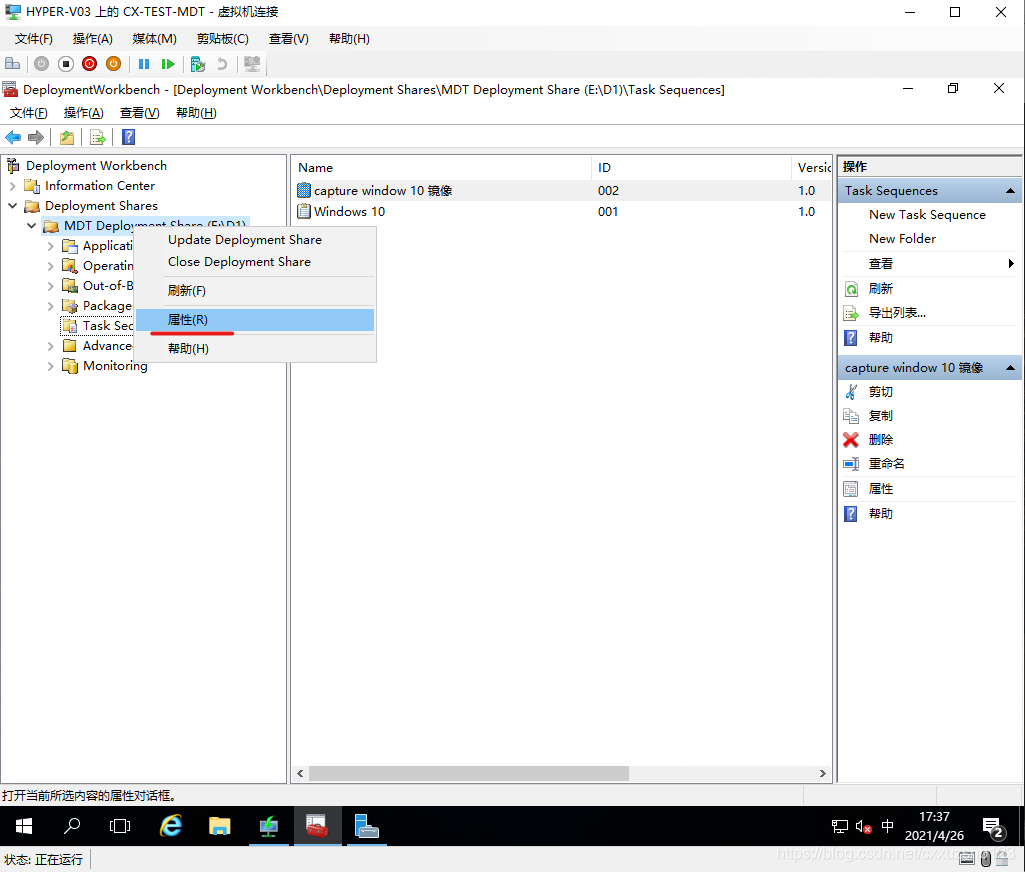This screenshot has width=1025, height=872.
Task: Sort list by Name column header
Action: pyautogui.click(x=442, y=167)
